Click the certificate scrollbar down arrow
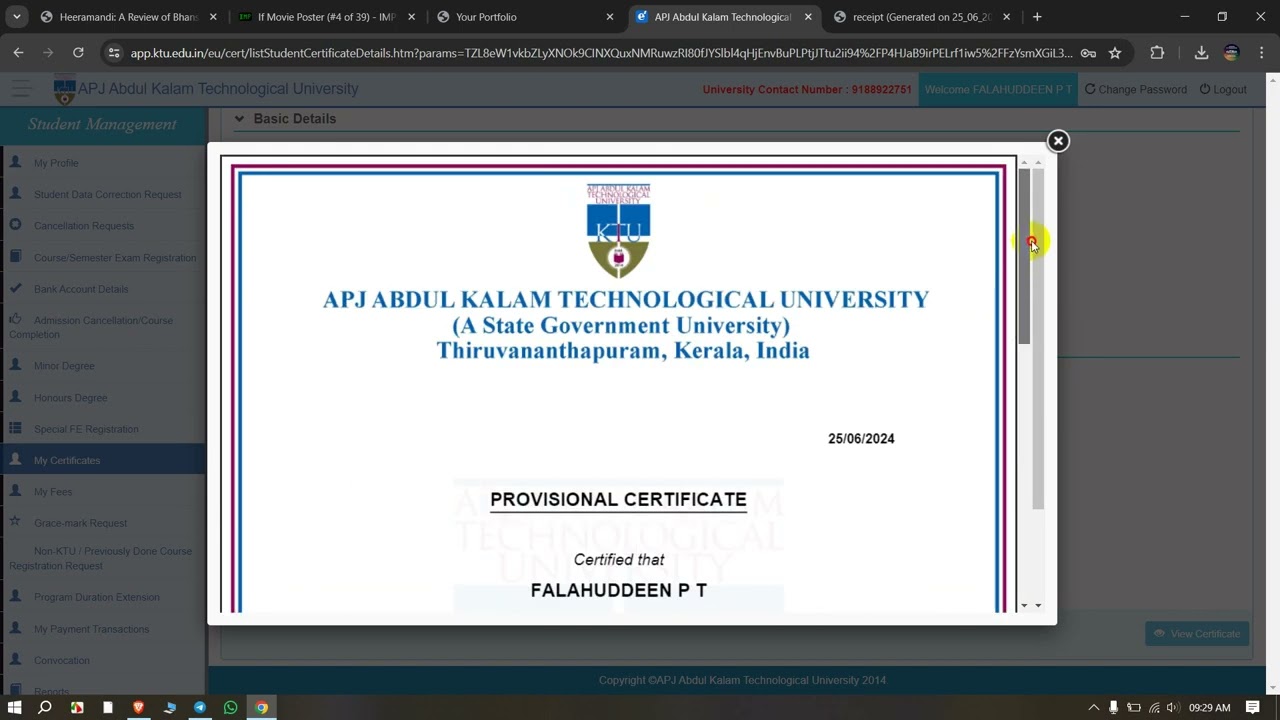The height and width of the screenshot is (720, 1280). point(1024,605)
